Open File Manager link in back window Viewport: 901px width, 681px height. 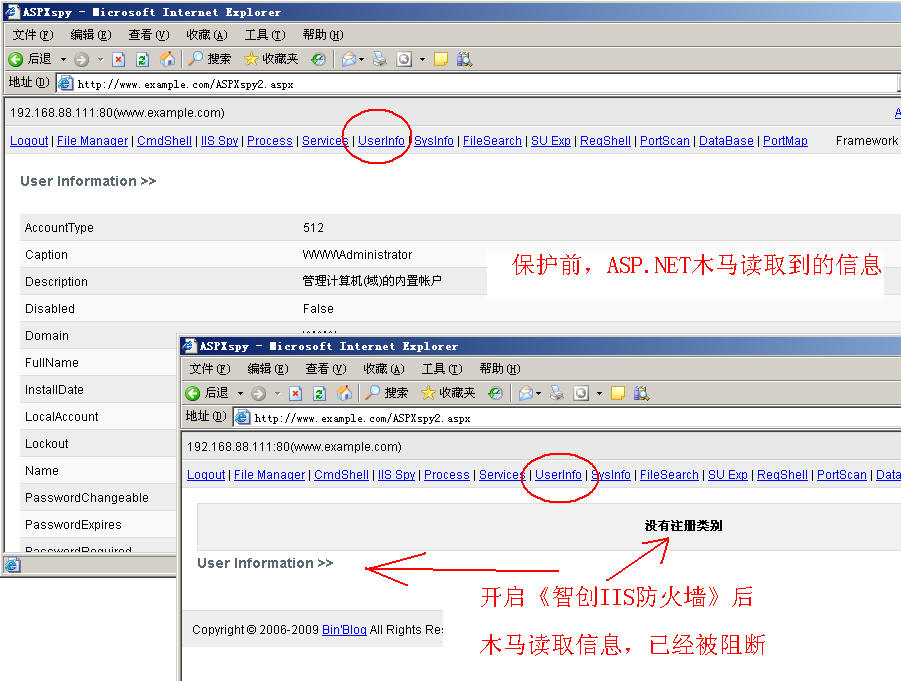coord(93,141)
